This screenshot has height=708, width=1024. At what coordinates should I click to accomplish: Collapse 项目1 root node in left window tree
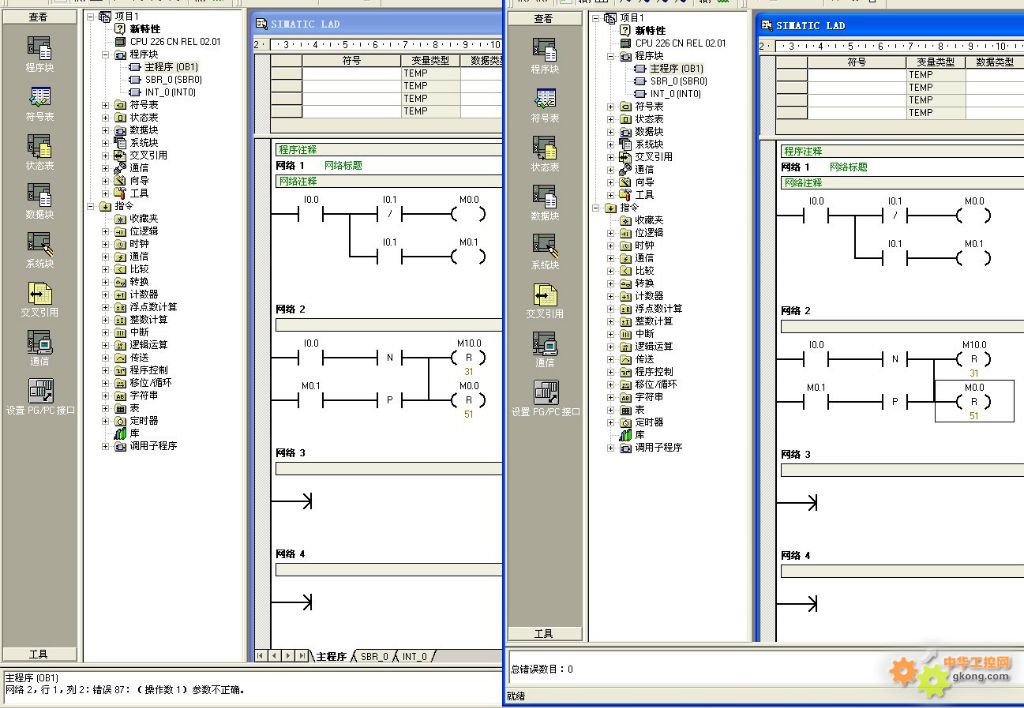[x=91, y=16]
